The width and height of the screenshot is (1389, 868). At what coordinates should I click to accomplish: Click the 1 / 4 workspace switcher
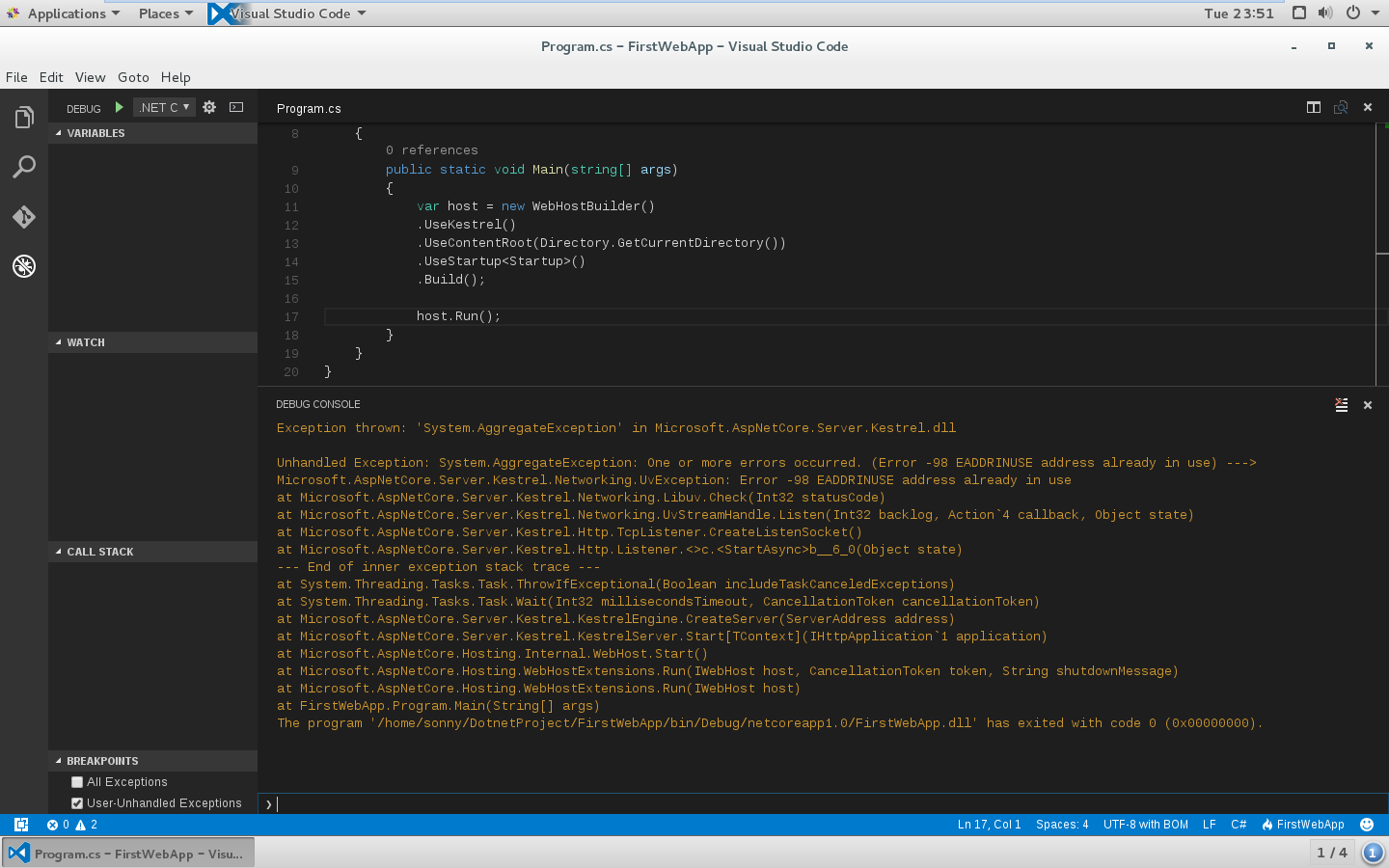click(1332, 853)
